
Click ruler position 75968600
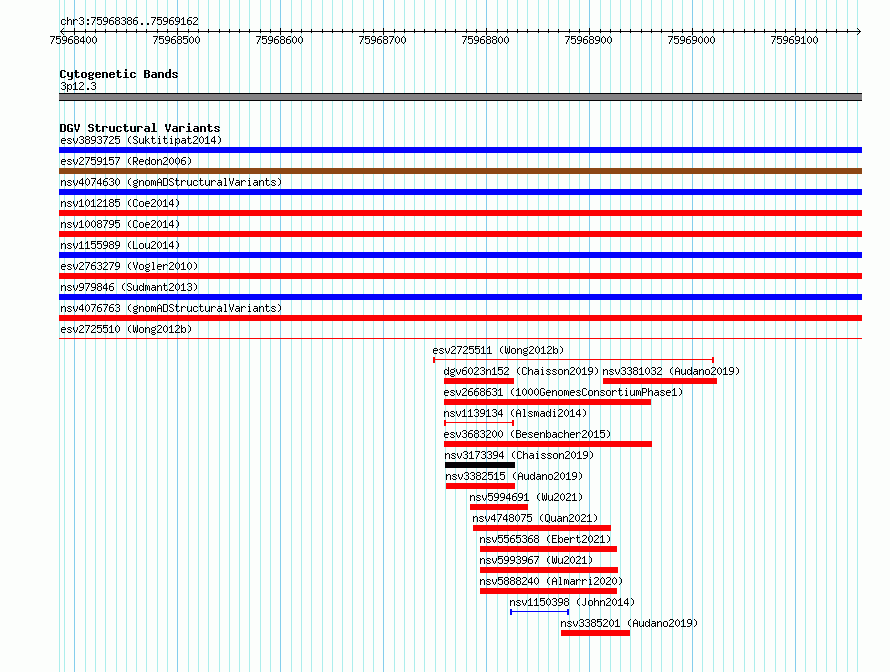[x=279, y=40]
